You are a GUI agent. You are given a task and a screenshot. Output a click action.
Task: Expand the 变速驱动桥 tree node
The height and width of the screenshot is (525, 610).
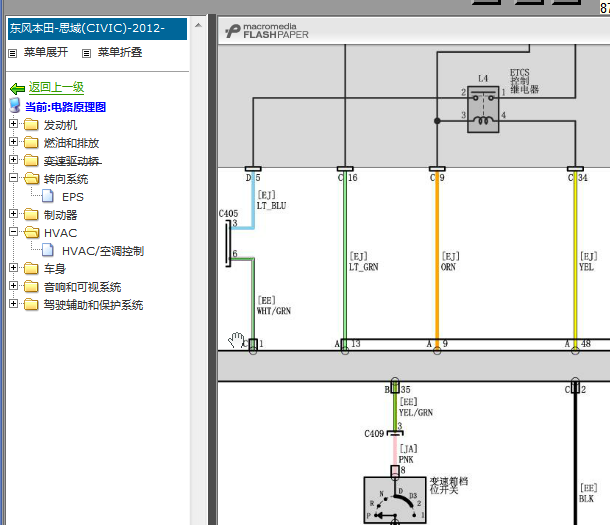point(14,159)
